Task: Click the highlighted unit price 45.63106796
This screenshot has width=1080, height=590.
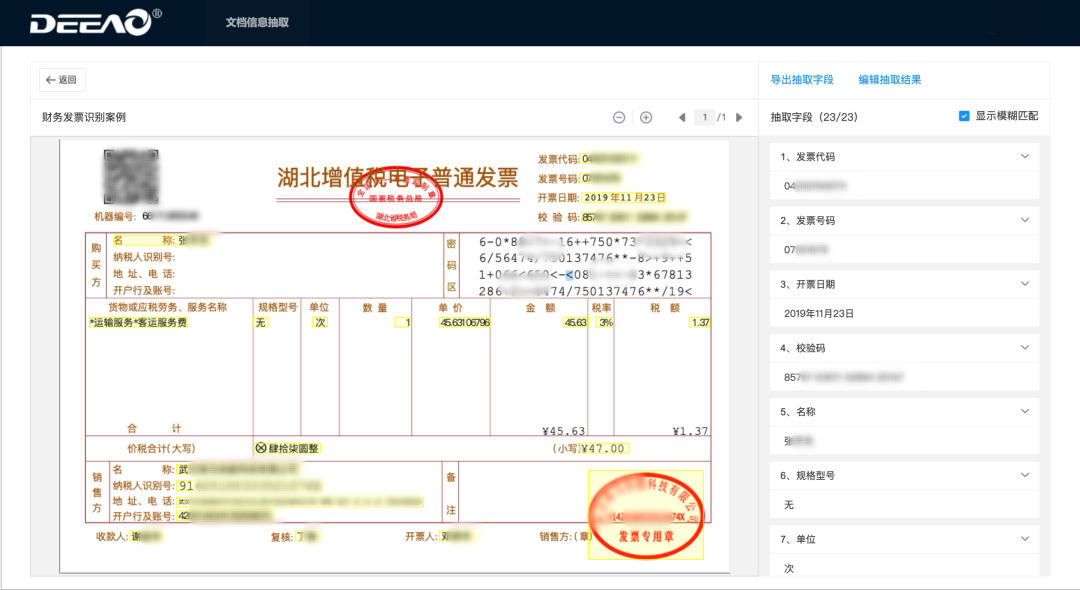Action: coord(465,322)
